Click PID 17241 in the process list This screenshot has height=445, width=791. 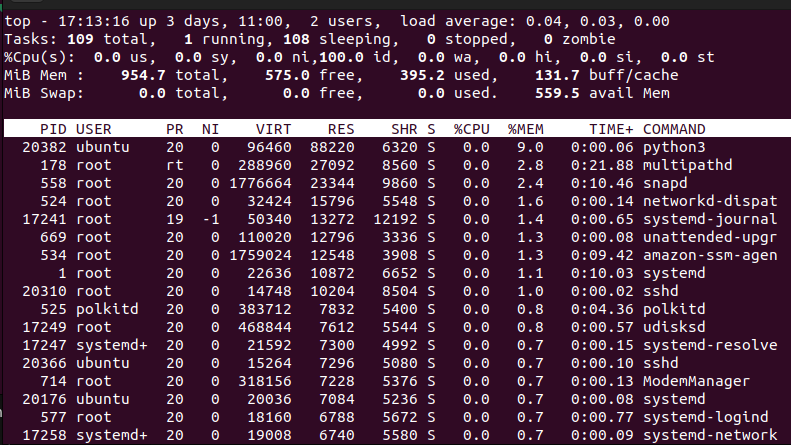tap(44, 219)
